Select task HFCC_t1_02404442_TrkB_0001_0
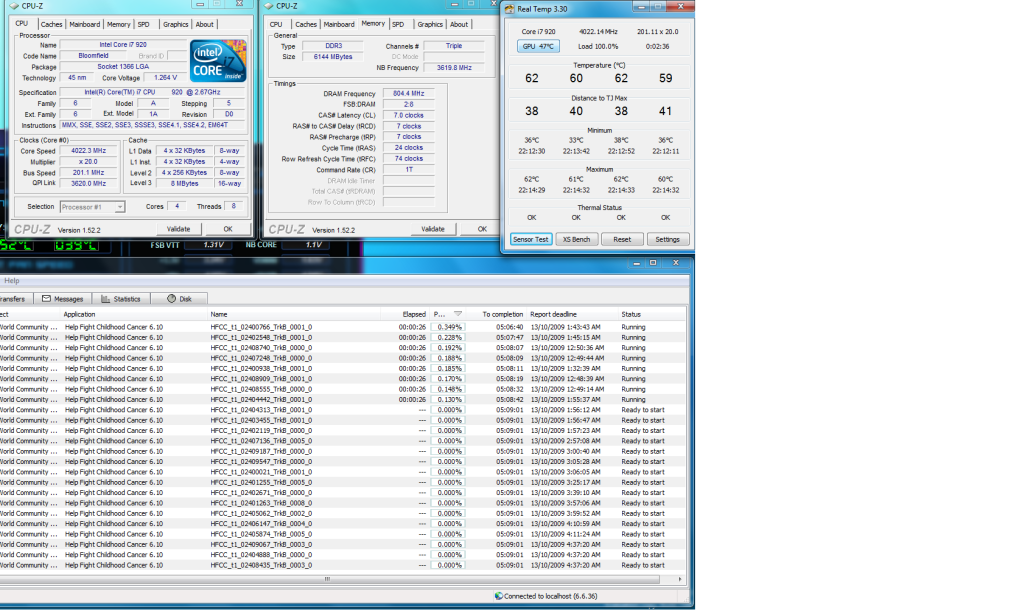Viewport: 1022px width, 615px height. 261,399
